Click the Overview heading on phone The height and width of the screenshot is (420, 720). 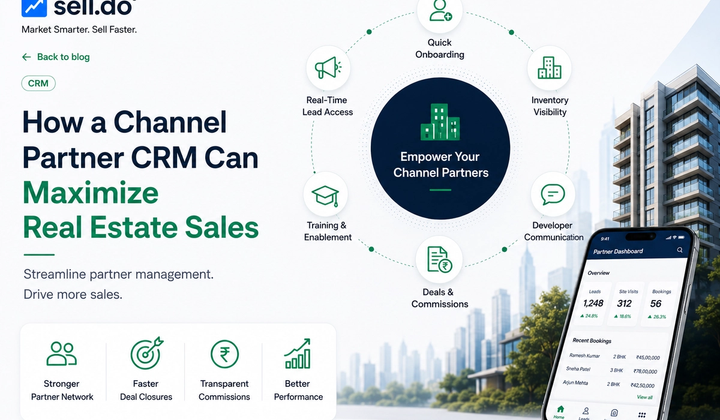click(598, 273)
